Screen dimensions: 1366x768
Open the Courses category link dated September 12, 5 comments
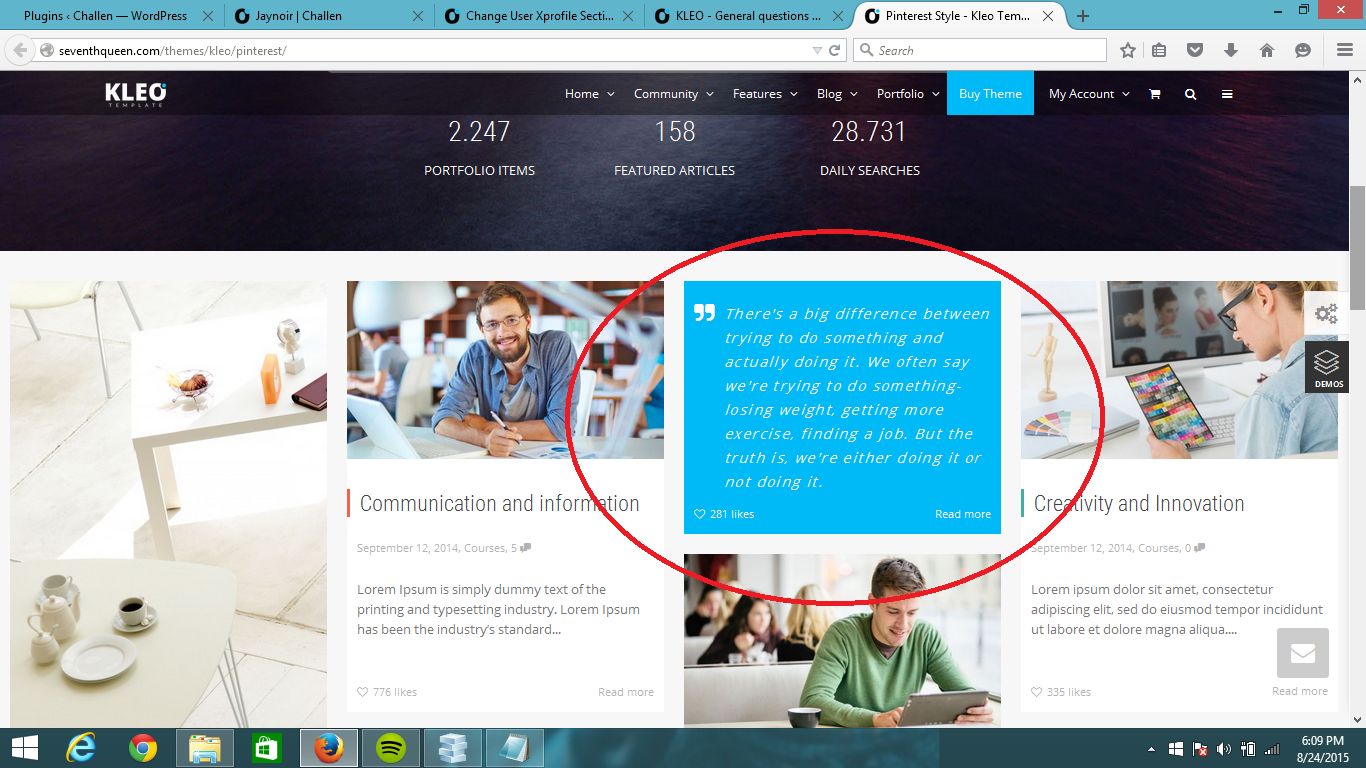click(485, 548)
